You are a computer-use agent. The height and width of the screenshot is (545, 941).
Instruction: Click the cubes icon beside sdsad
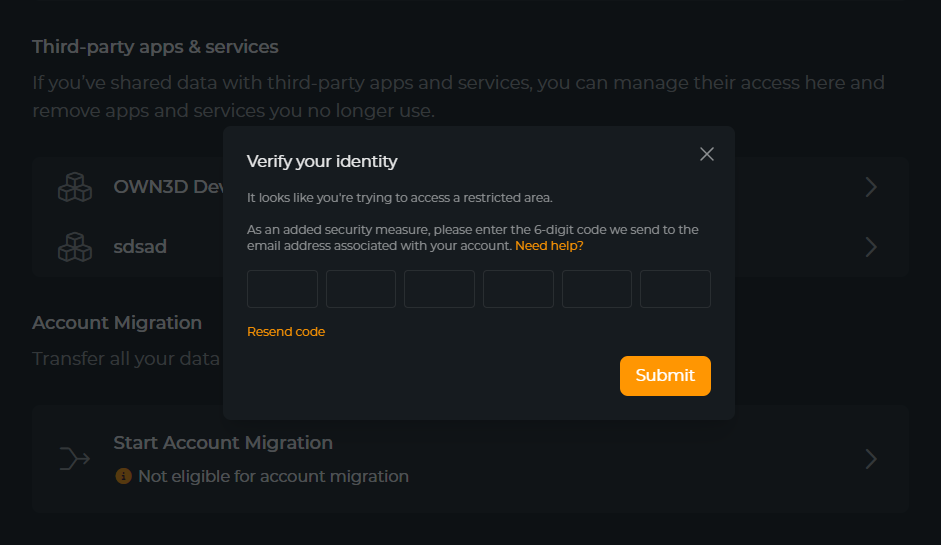[x=75, y=246]
